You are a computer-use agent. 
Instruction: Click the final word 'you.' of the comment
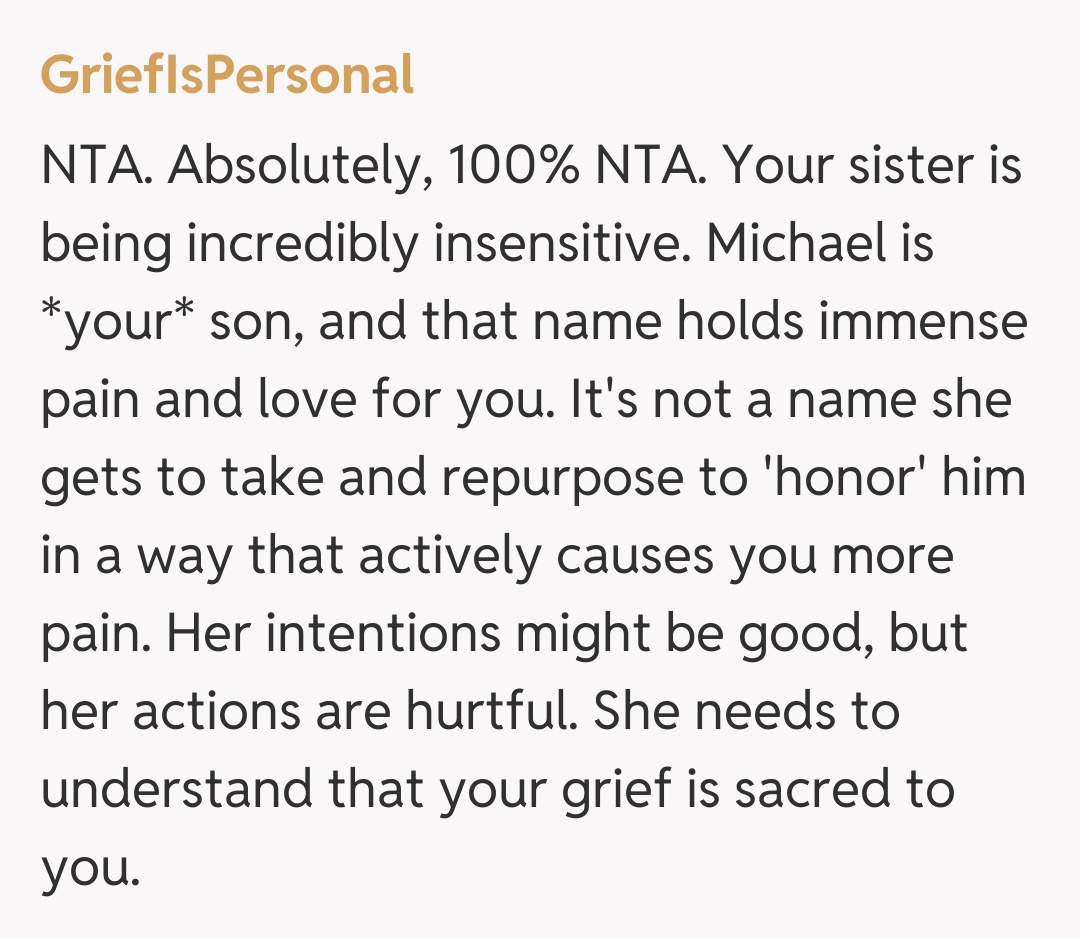tap(86, 870)
